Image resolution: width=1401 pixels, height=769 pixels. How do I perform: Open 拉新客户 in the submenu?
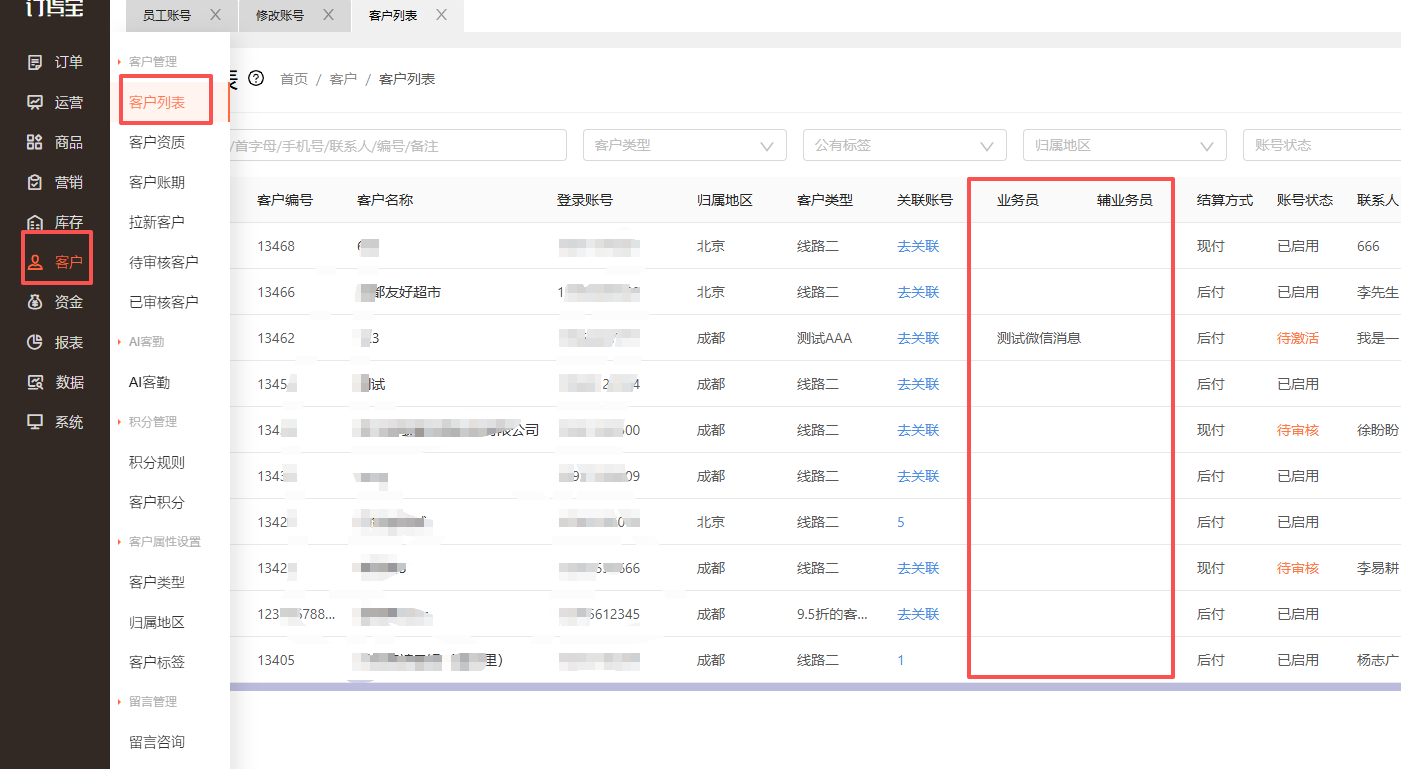157,222
